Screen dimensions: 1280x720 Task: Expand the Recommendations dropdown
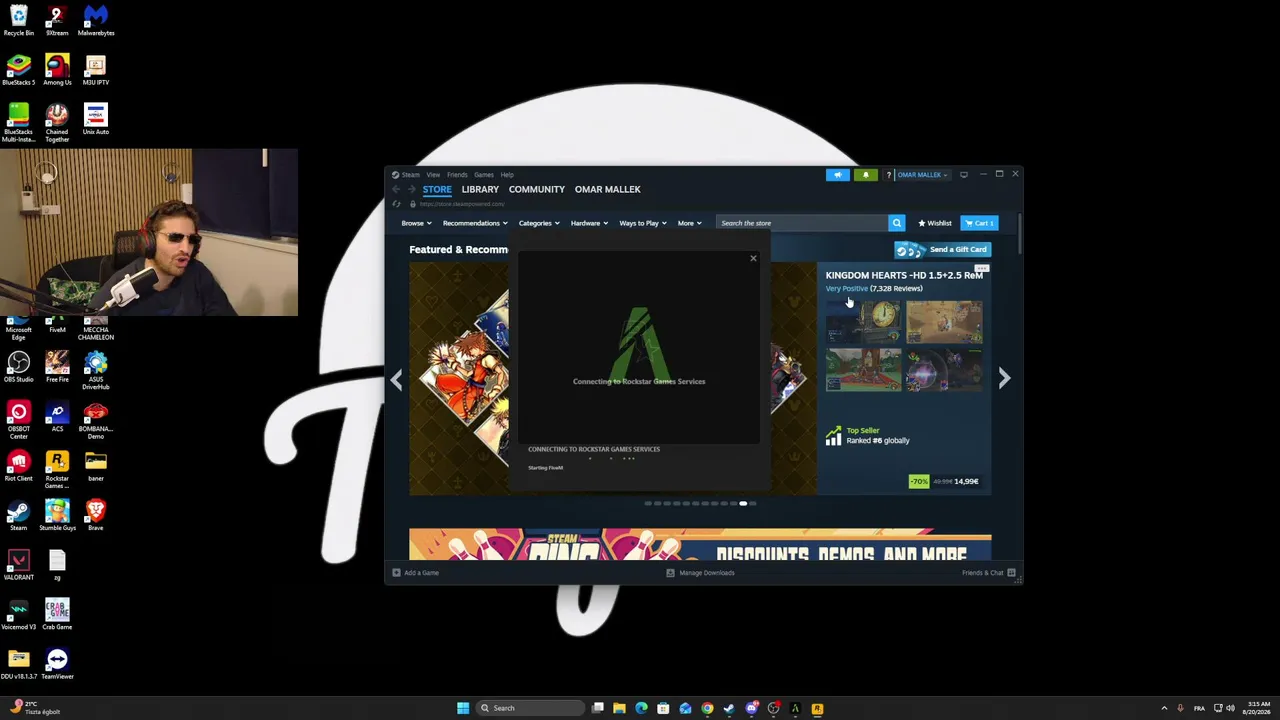pyautogui.click(x=475, y=223)
